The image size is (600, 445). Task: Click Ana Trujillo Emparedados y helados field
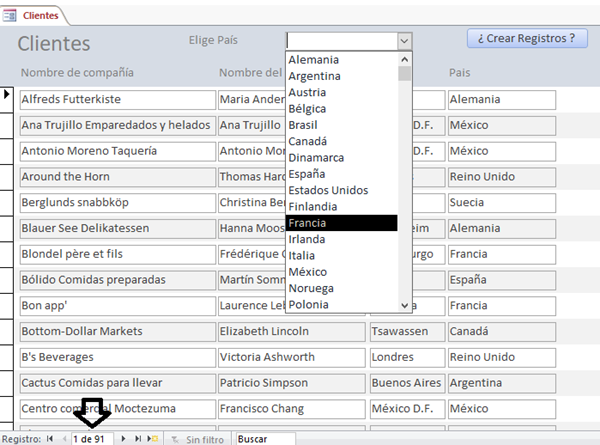coord(117,125)
